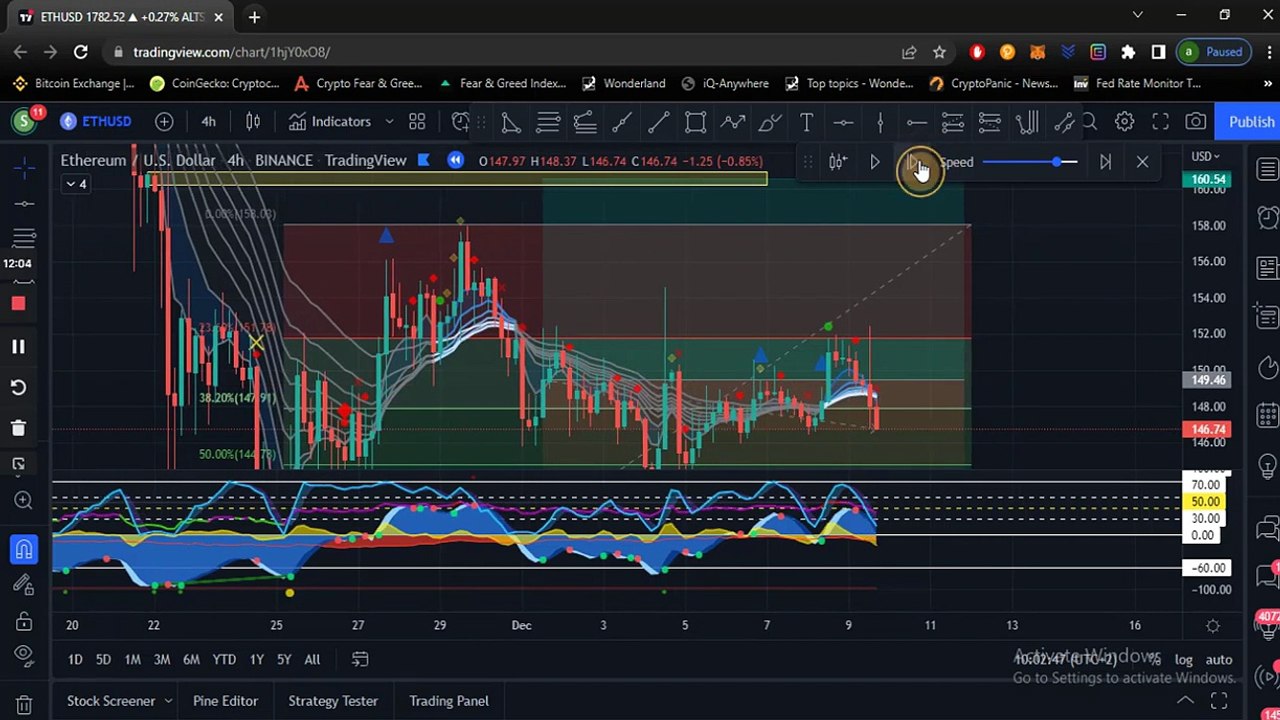Delete the recording with trash icon
Viewport: 1280px width, 720px height.
point(18,428)
